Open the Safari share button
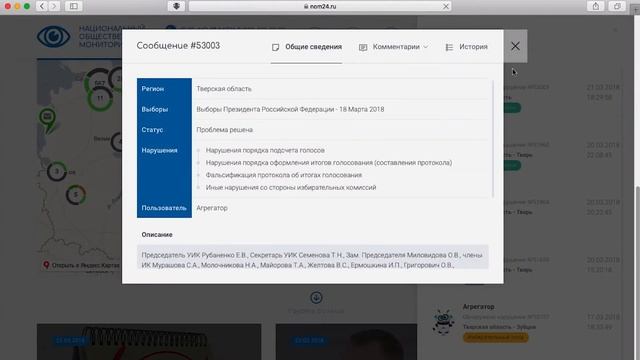This screenshot has height=360, width=640. tap(596, 6)
